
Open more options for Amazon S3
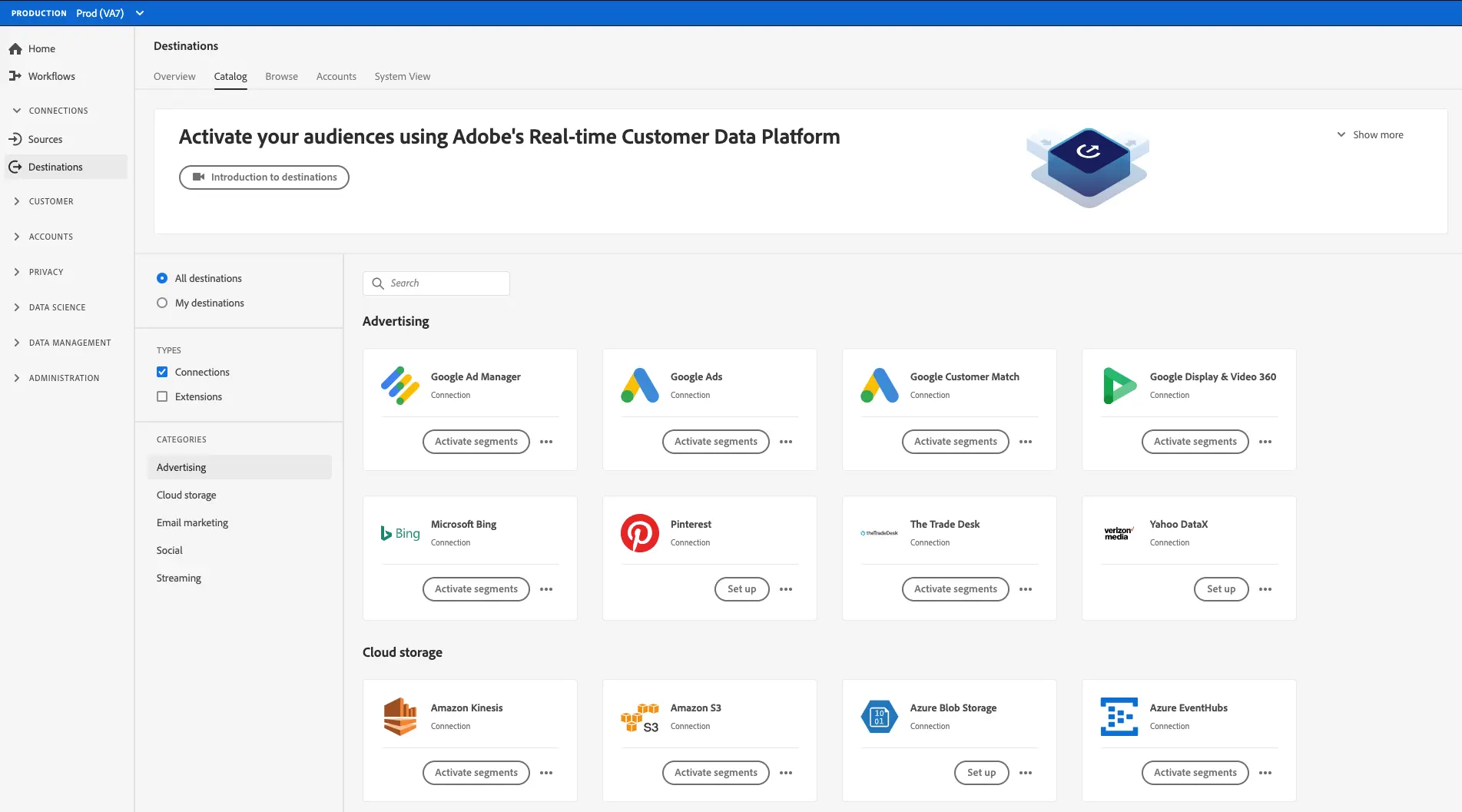tap(786, 773)
